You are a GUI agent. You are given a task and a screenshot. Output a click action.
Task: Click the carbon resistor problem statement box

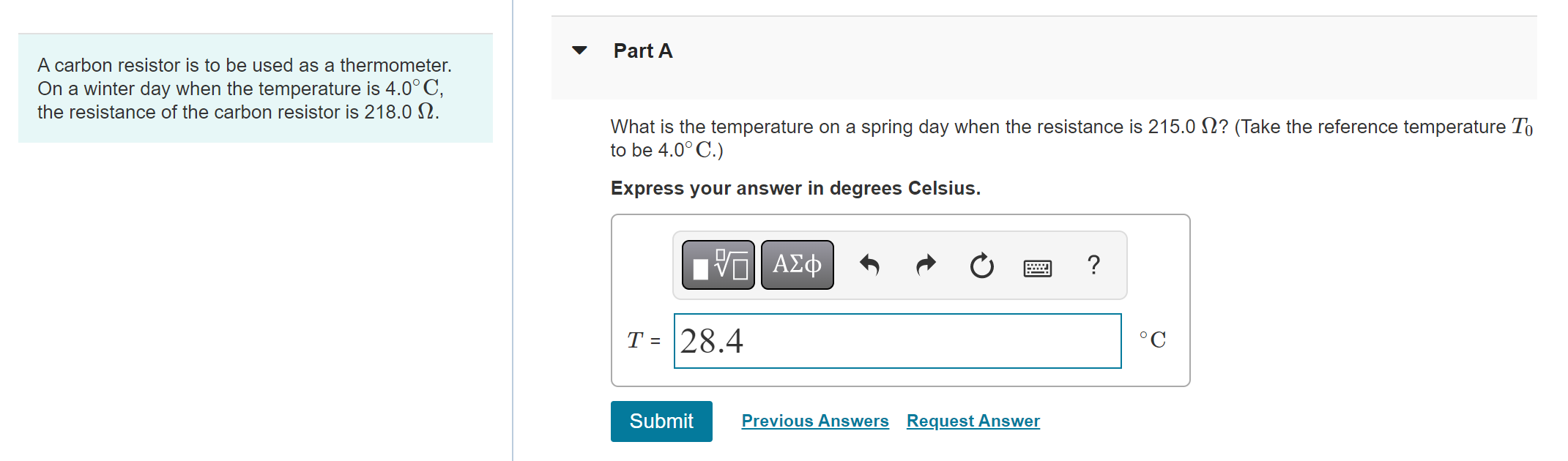(255, 89)
